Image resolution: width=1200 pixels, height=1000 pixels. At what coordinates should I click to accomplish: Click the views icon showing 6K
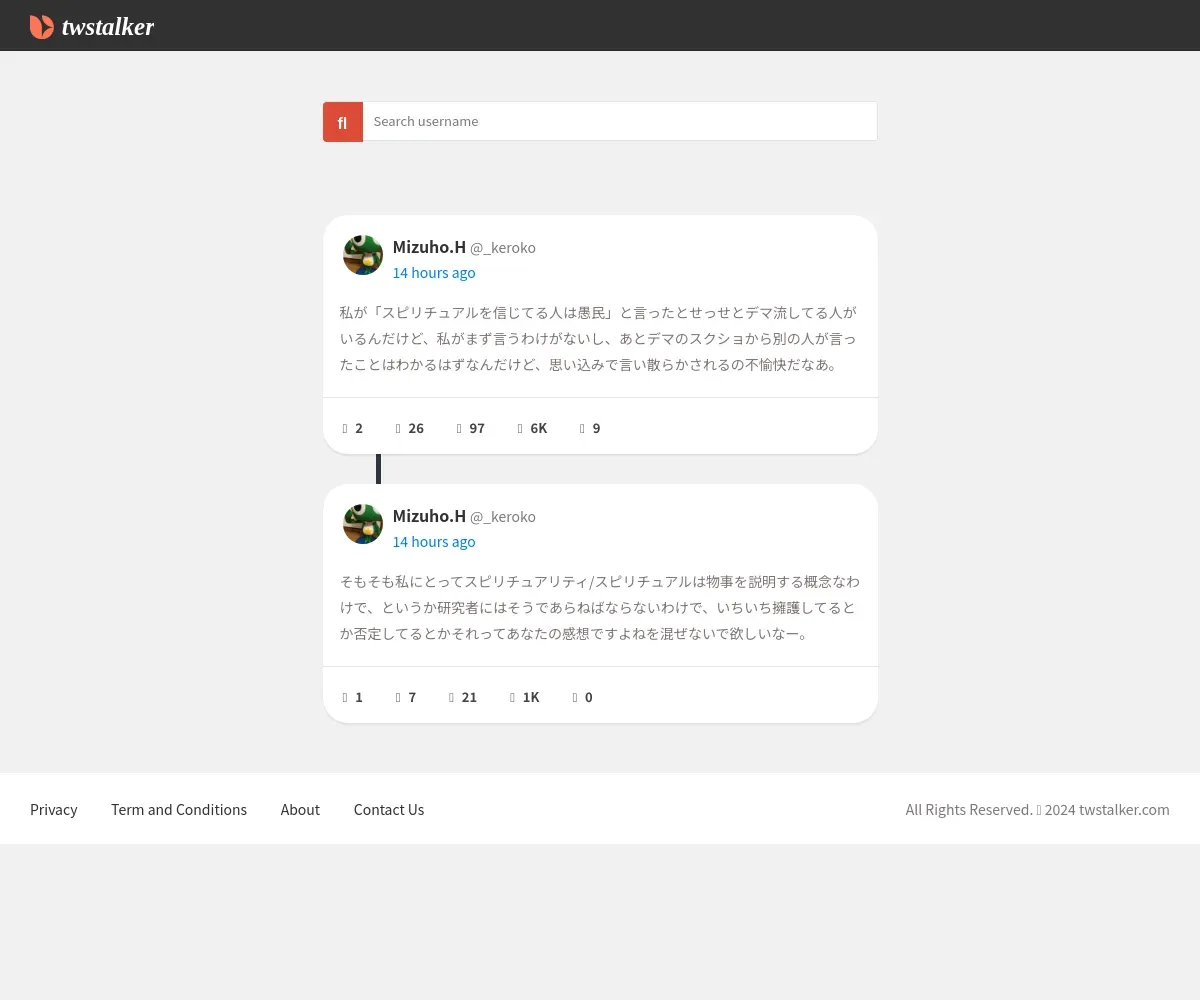(x=520, y=428)
